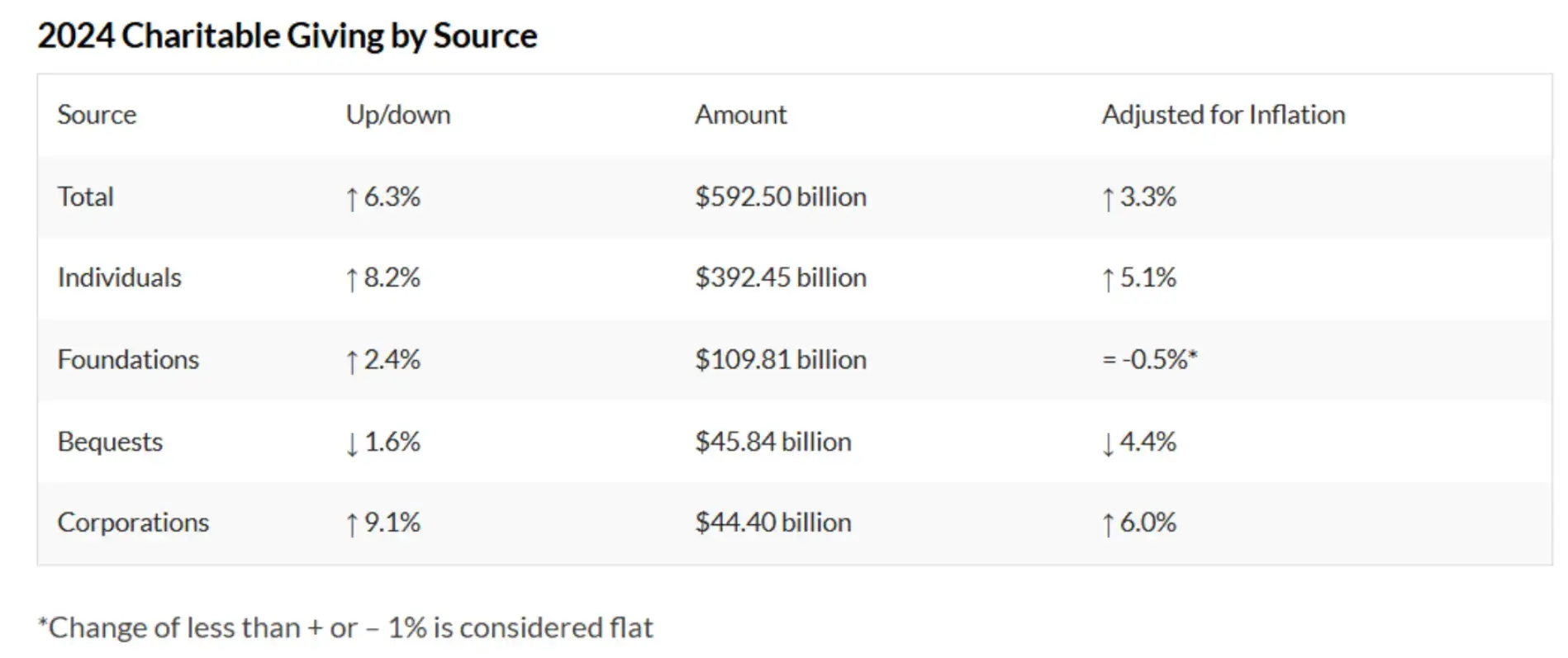Click the $592.50 billion total amount
The width and height of the screenshot is (1568, 658).
click(x=781, y=196)
